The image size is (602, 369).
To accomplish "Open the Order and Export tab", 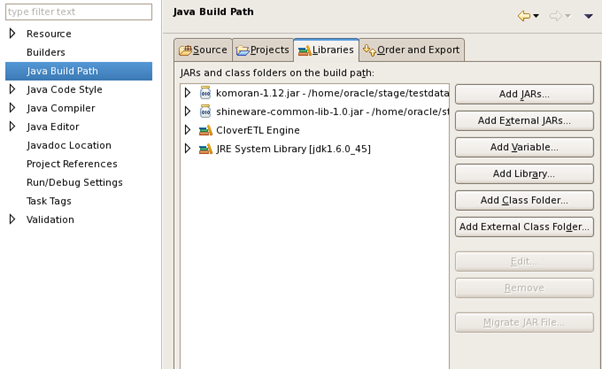I will click(x=412, y=50).
